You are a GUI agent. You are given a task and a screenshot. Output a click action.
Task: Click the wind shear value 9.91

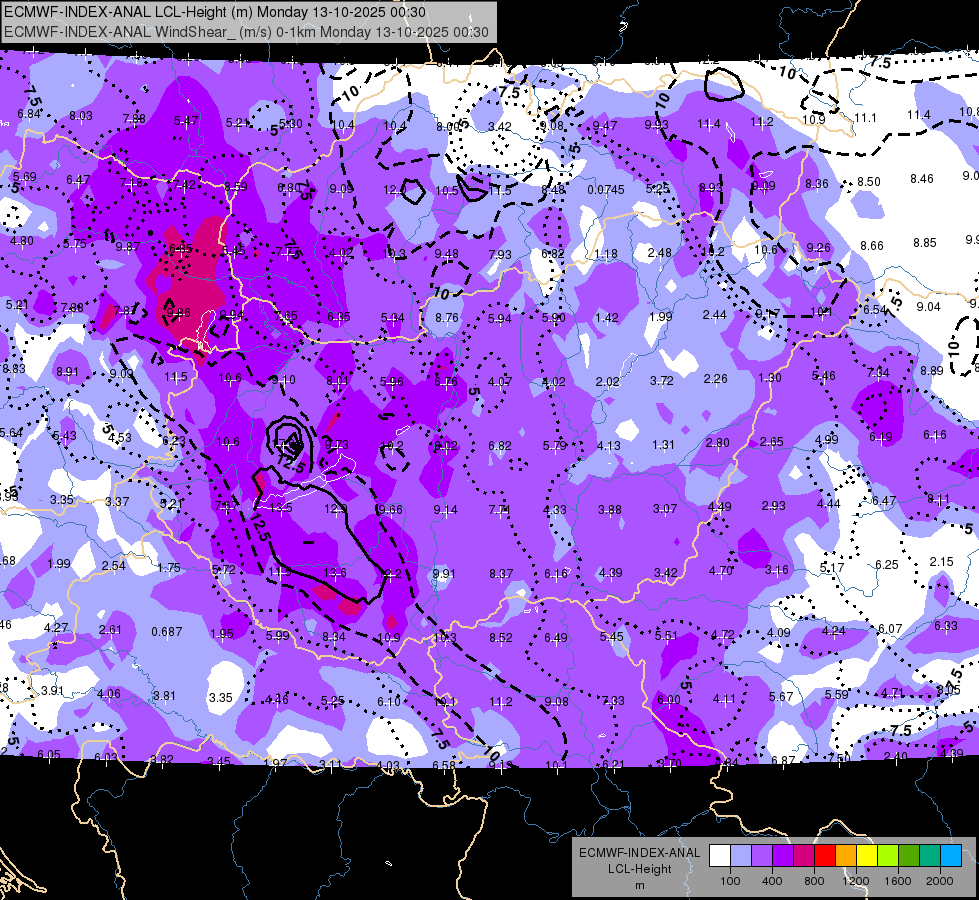coord(444,573)
